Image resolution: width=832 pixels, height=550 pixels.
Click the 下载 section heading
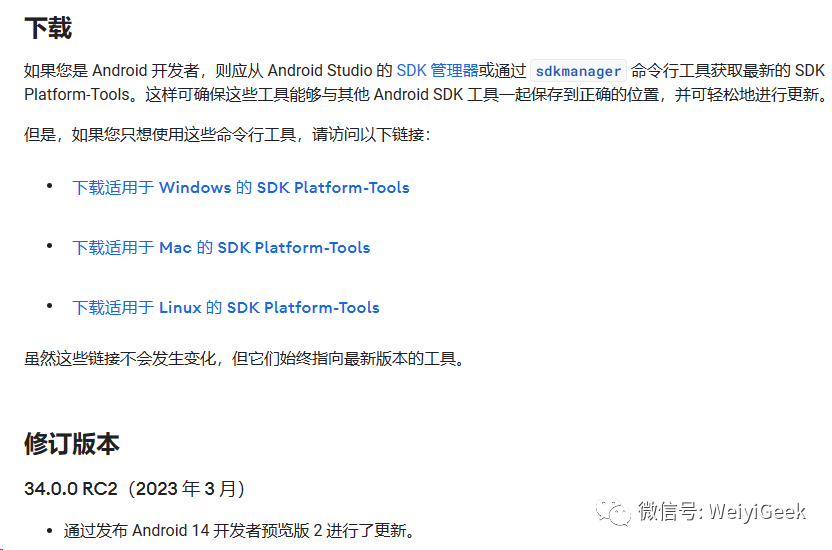[x=48, y=28]
